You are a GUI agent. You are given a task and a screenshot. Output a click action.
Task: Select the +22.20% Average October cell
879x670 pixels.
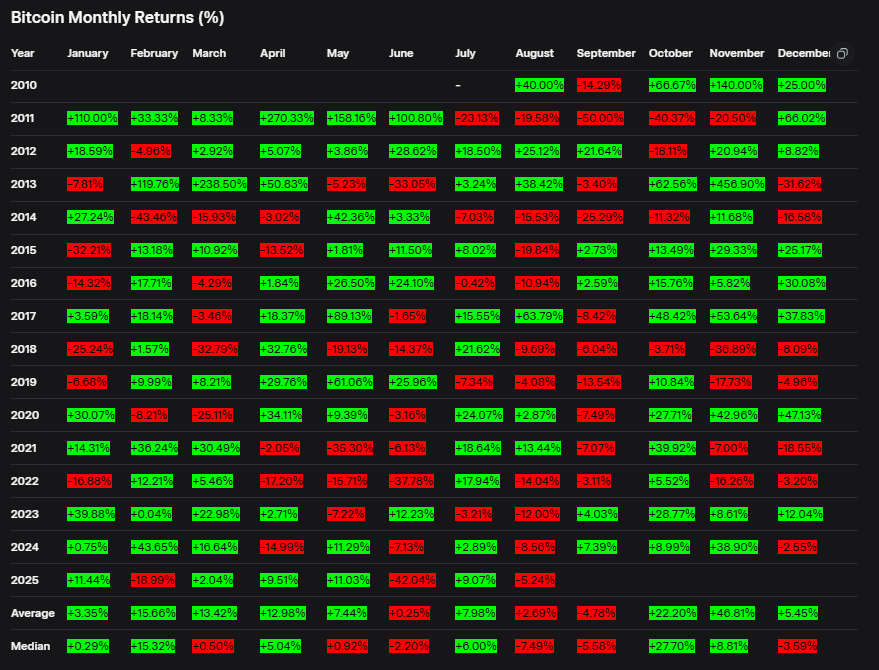point(672,613)
